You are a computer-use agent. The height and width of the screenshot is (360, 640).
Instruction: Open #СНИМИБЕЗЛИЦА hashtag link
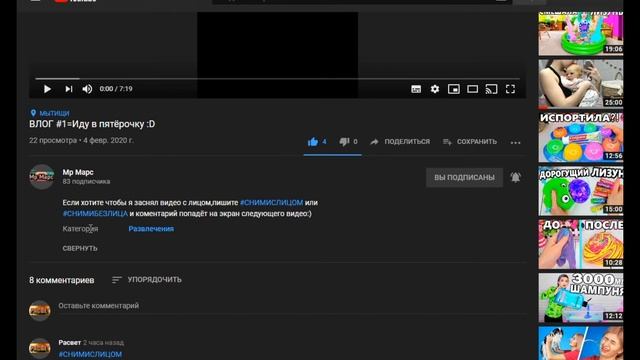click(x=95, y=213)
